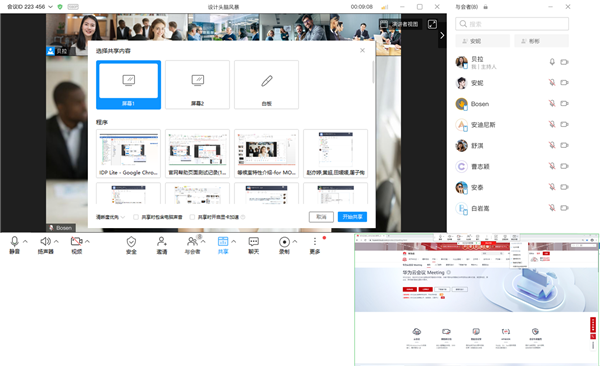Enable the graphics acceleration checkbox when sharing
Screen dimensions: 600x366
tap(192, 217)
